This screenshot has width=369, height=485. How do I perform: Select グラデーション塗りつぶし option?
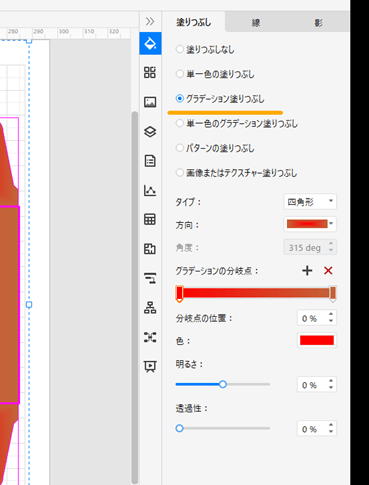[x=220, y=99]
